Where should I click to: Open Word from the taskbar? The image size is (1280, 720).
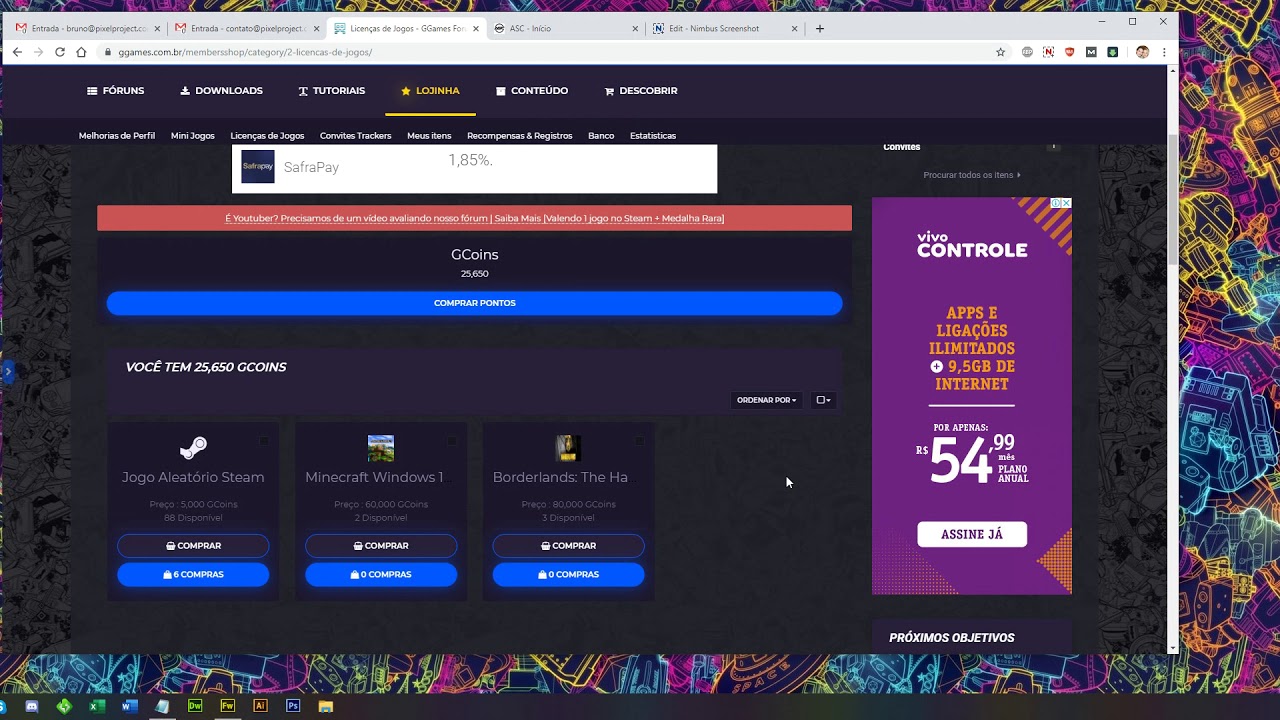129,706
